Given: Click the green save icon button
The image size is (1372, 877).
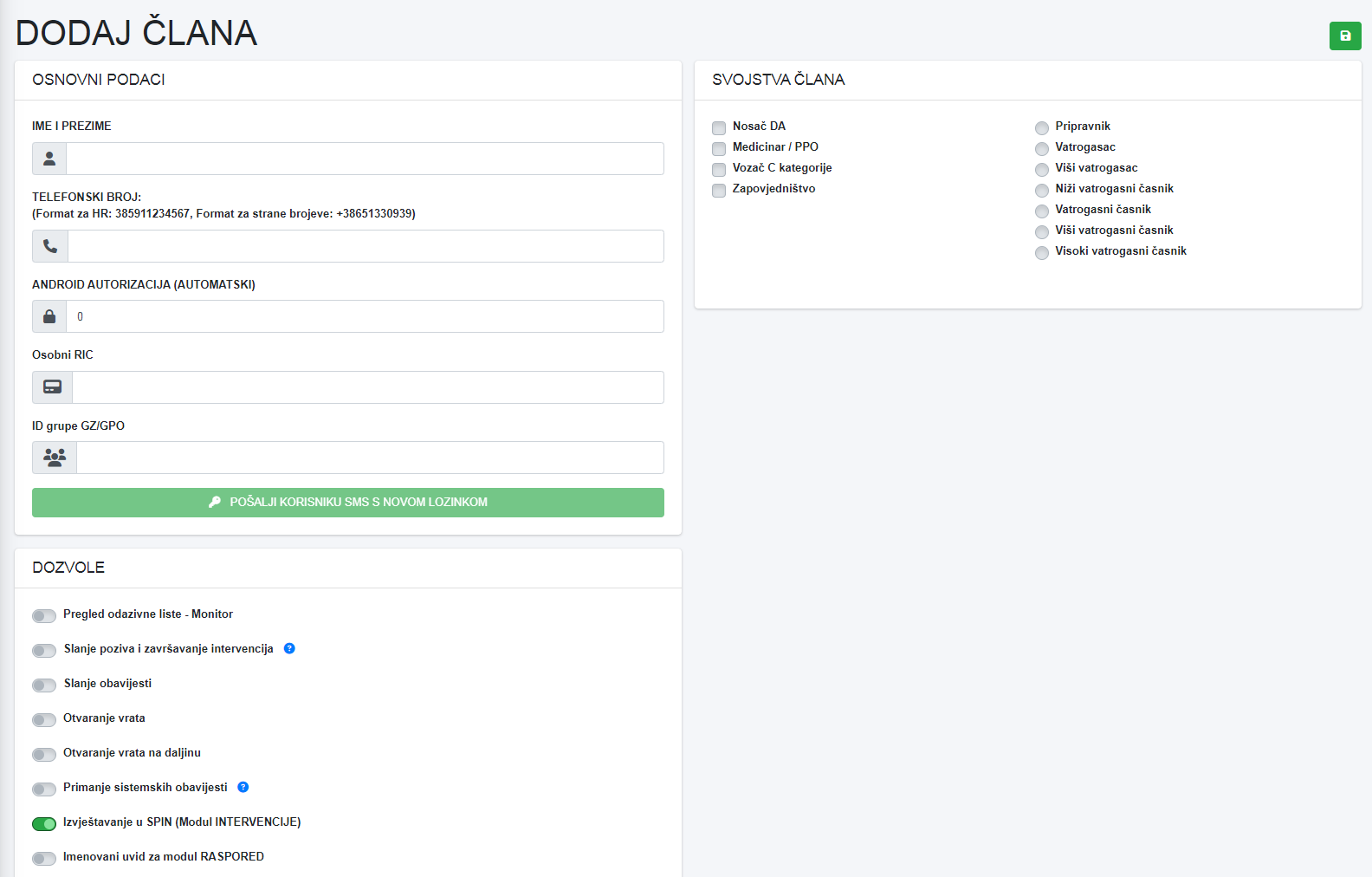Looking at the screenshot, I should point(1344,36).
